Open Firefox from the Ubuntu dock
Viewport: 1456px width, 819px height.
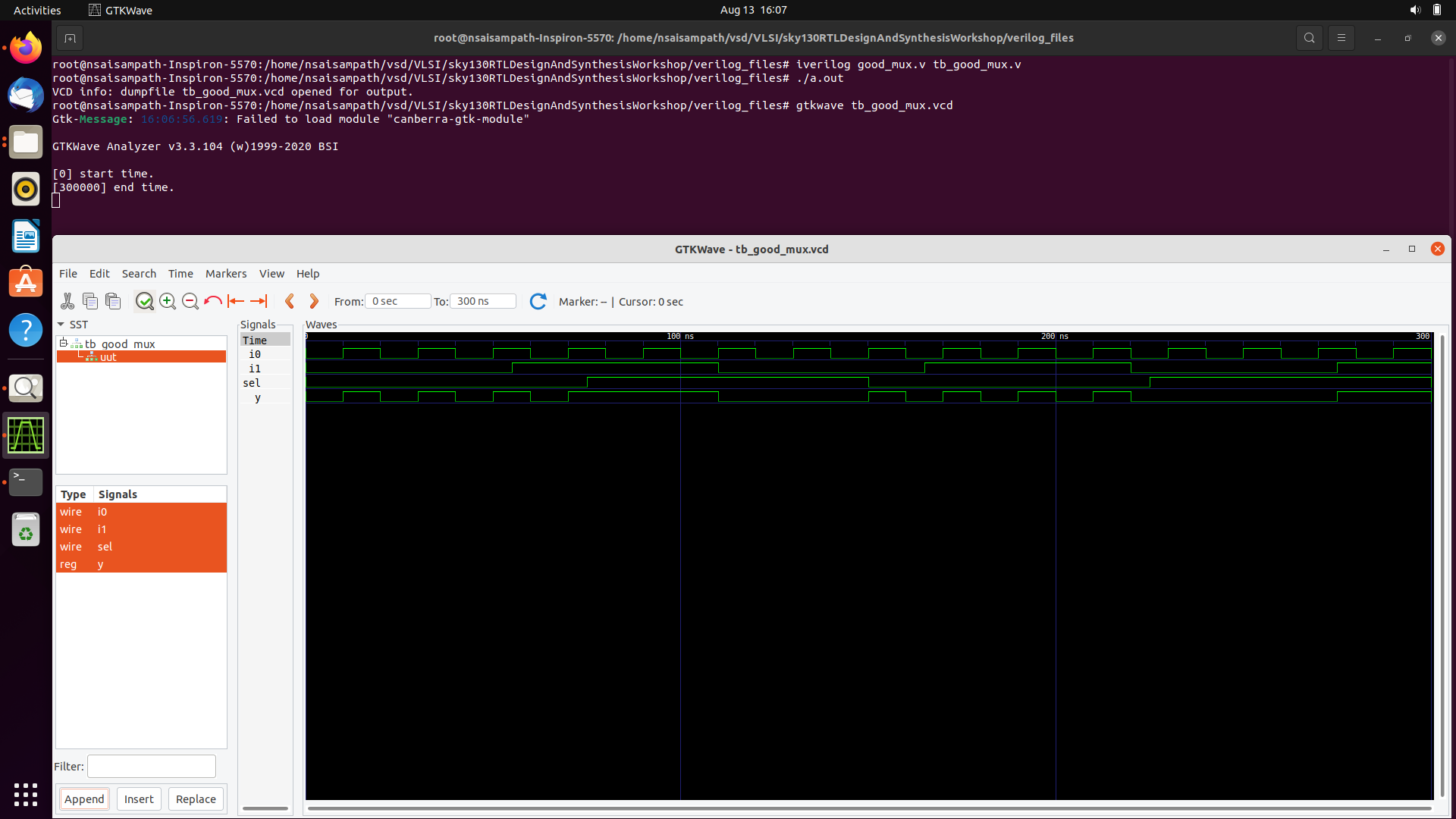pyautogui.click(x=26, y=49)
